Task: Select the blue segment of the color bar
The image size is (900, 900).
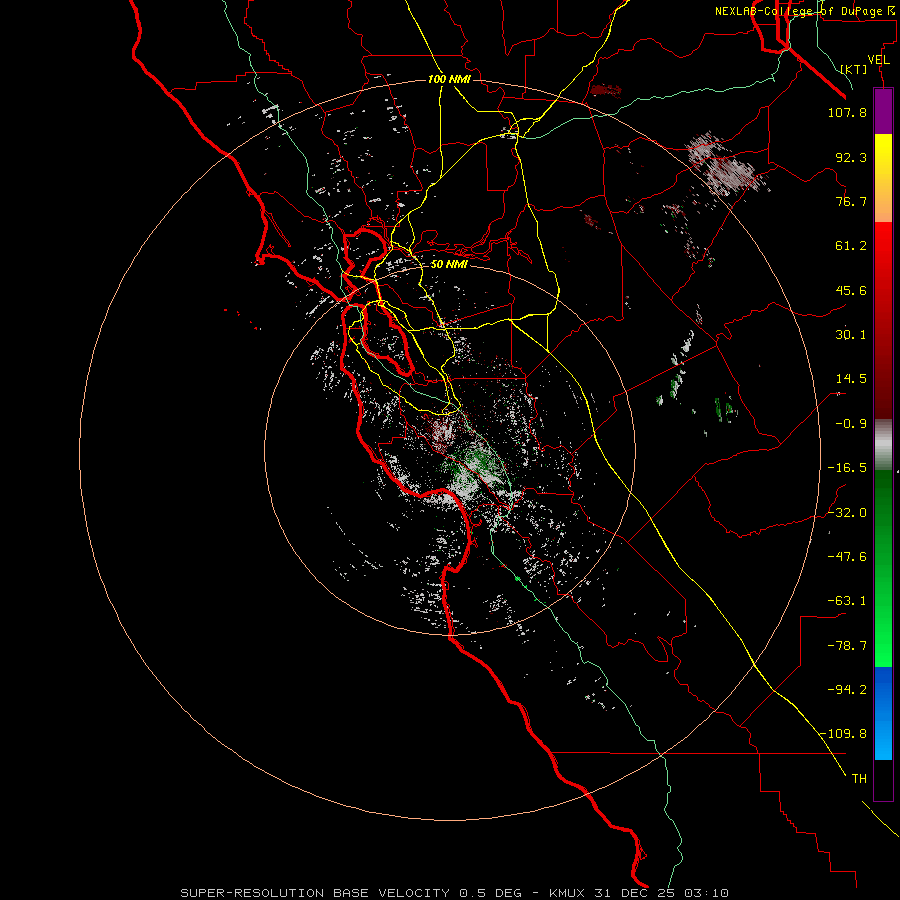Action: [883, 713]
